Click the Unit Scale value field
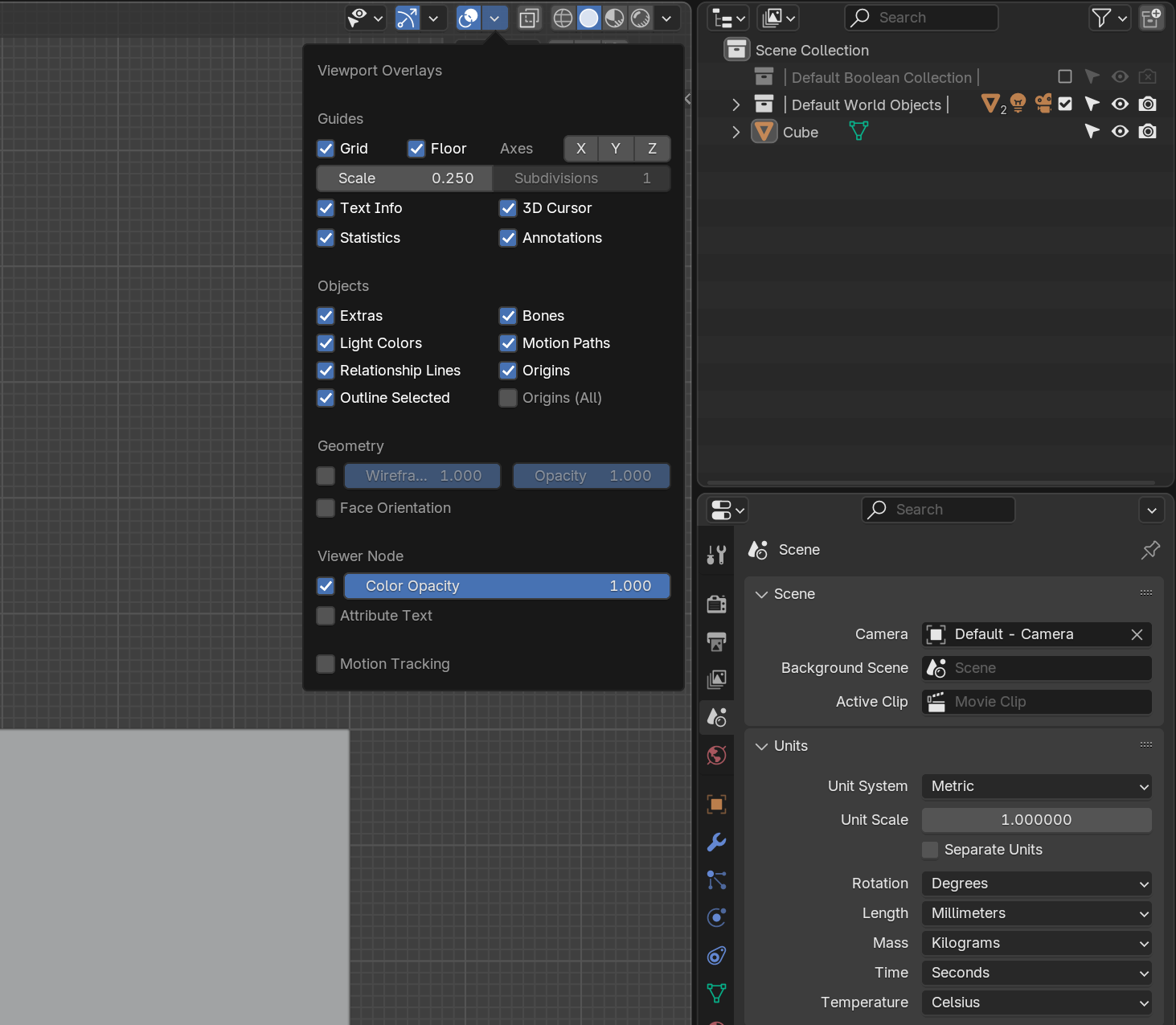 tap(1037, 820)
